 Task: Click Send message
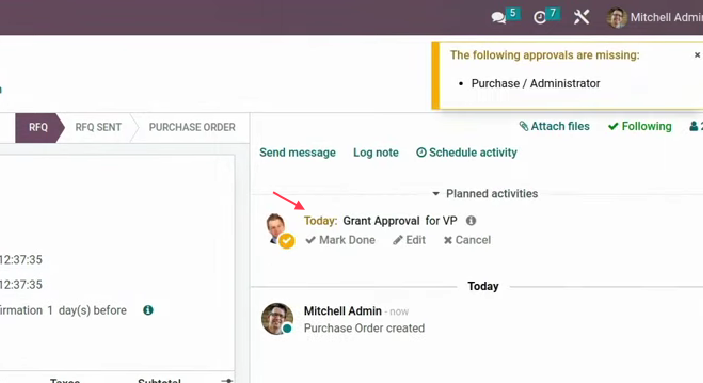[297, 152]
